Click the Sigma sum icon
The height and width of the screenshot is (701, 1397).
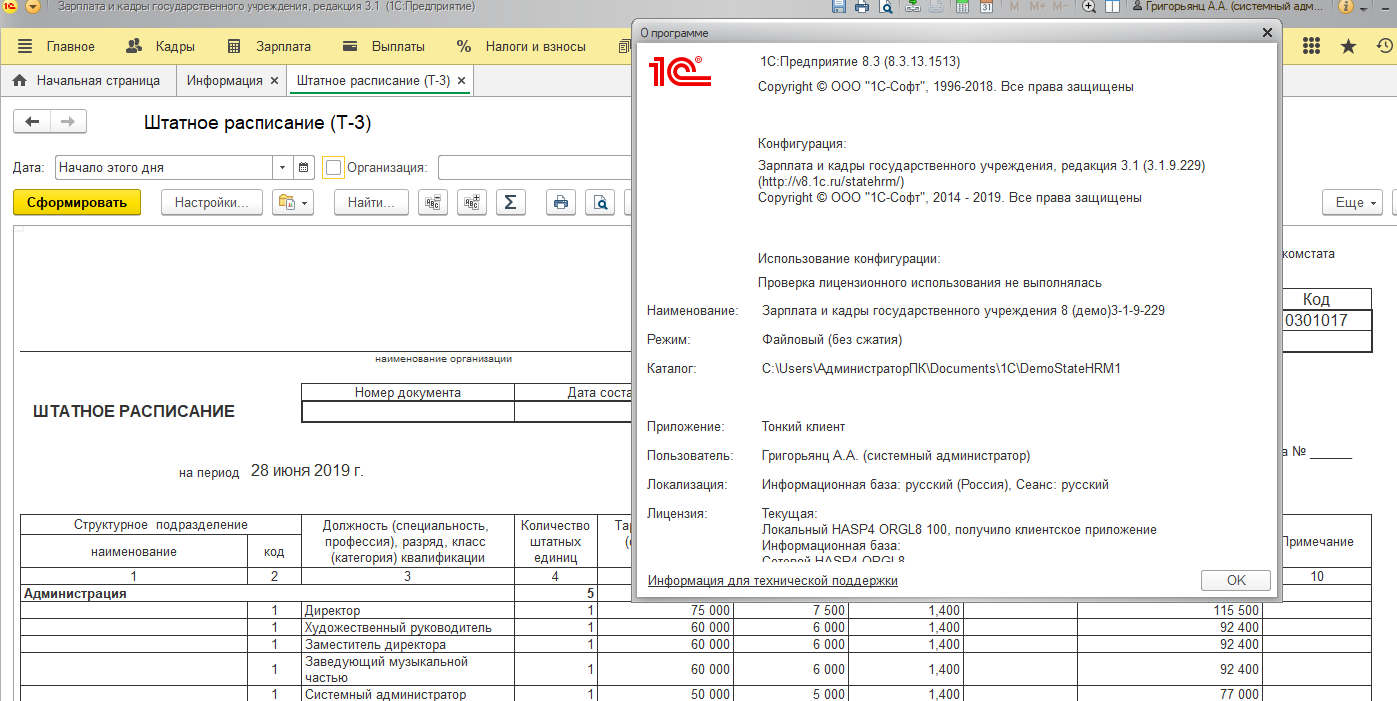[510, 202]
